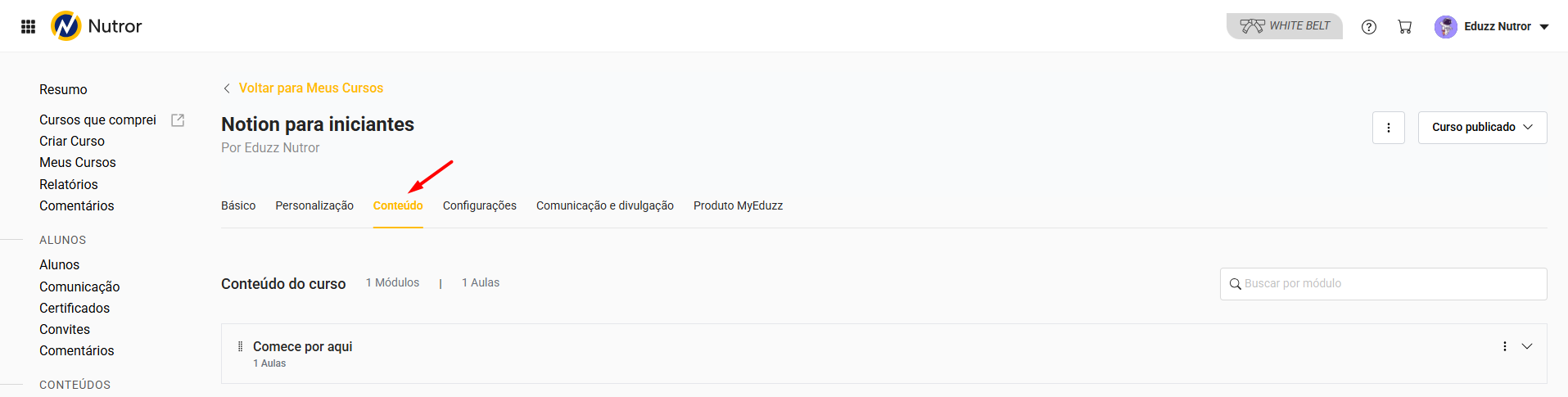The height and width of the screenshot is (397, 1568).
Task: Click the external link icon beside Cursos que comprei
Action: [x=178, y=120]
